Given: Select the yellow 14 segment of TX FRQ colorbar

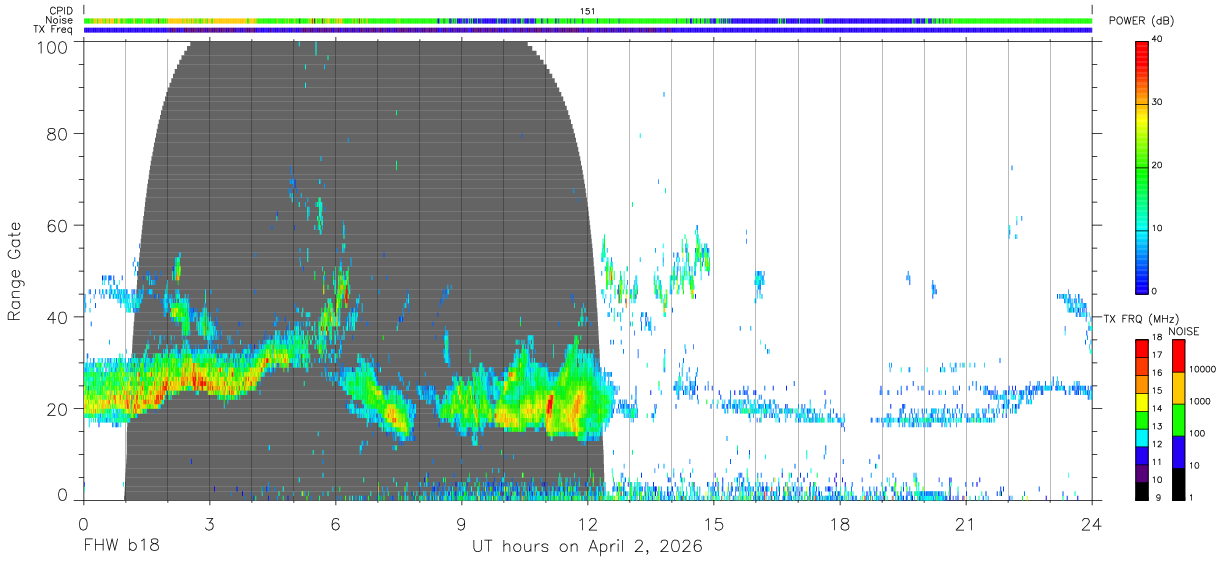Looking at the screenshot, I should click(1142, 402).
